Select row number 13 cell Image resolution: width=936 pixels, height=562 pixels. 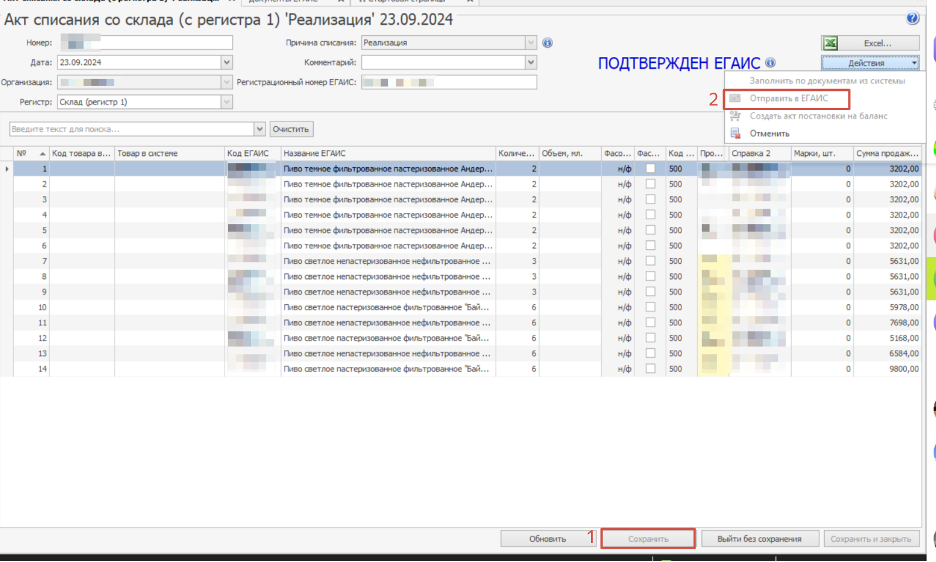[31, 354]
